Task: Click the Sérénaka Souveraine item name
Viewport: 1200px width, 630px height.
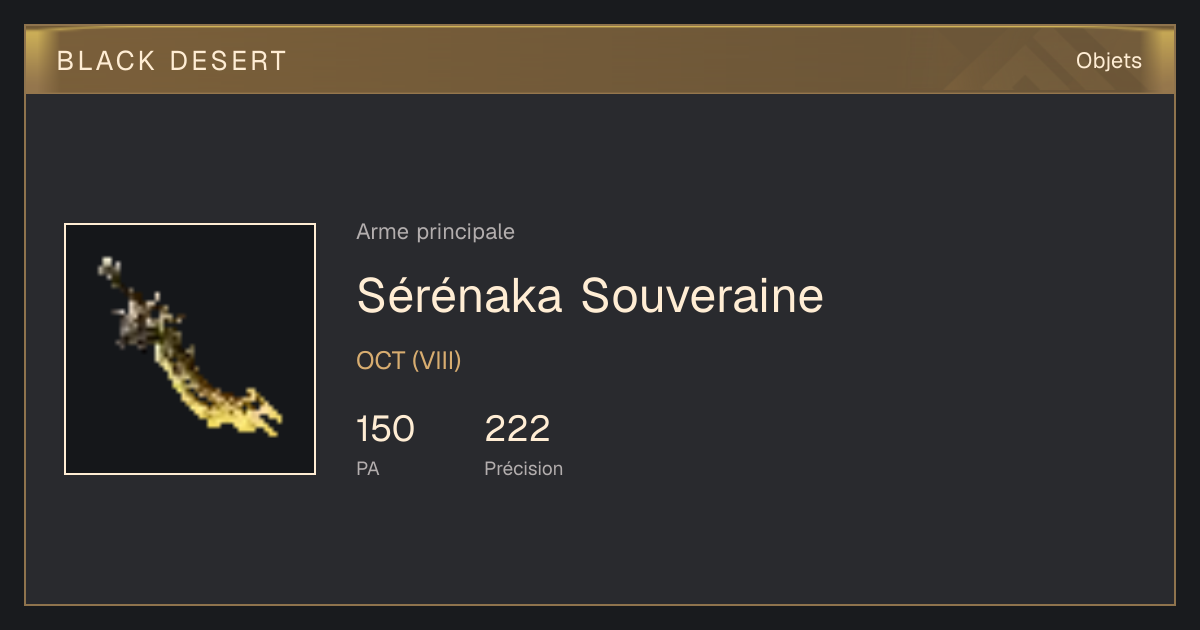Action: [590, 295]
